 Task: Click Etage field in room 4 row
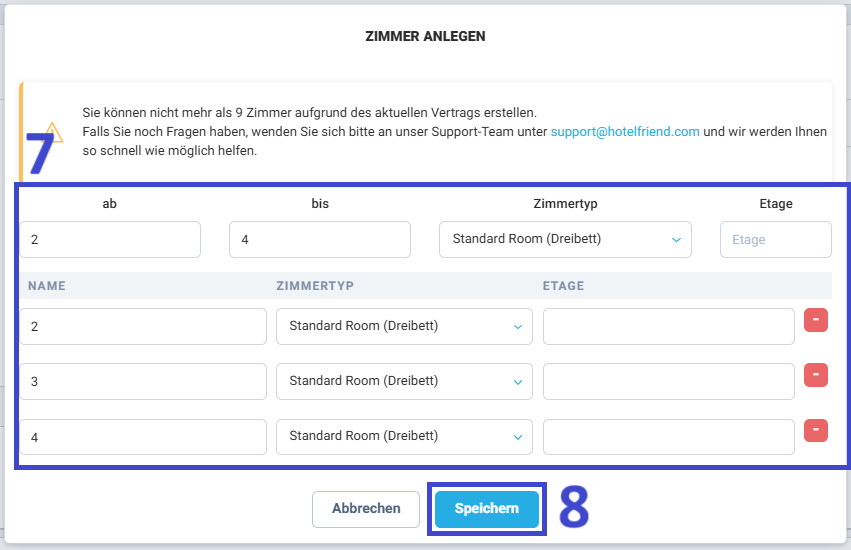669,437
